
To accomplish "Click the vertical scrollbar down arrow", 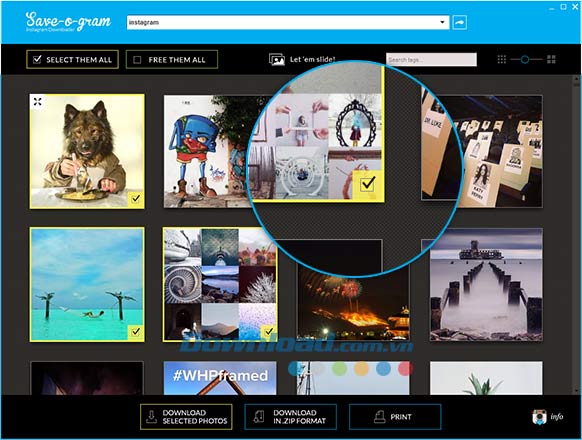I will tap(576, 391).
